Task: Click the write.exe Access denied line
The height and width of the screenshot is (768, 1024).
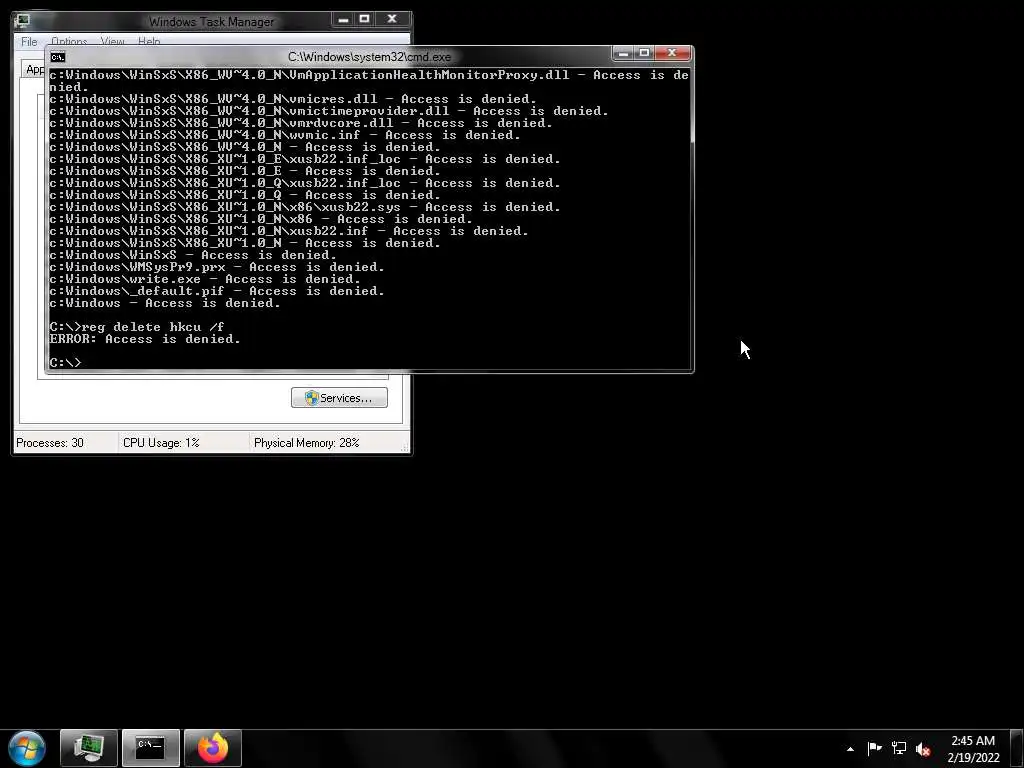Action: point(204,279)
